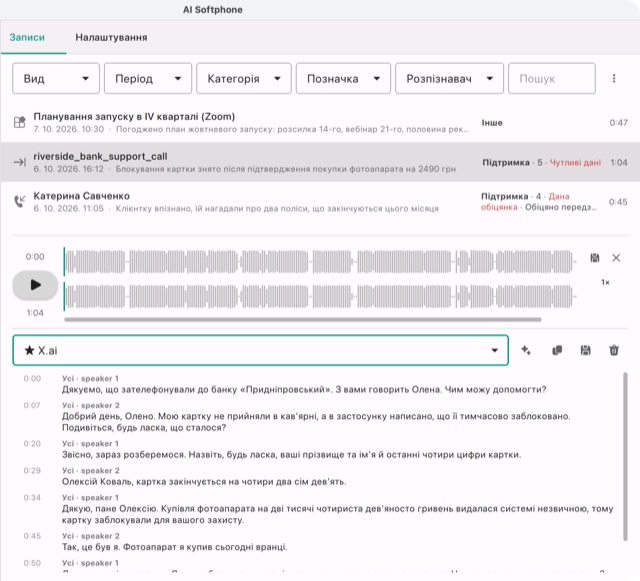
Task: Click the Чутливі дані tag
Action: (x=575, y=163)
